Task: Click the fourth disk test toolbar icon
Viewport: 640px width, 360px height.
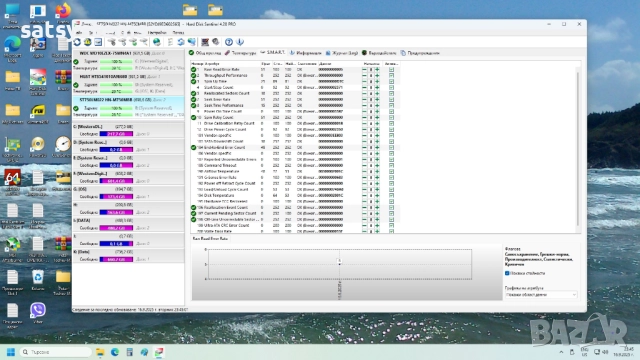Action: click(x=144, y=42)
